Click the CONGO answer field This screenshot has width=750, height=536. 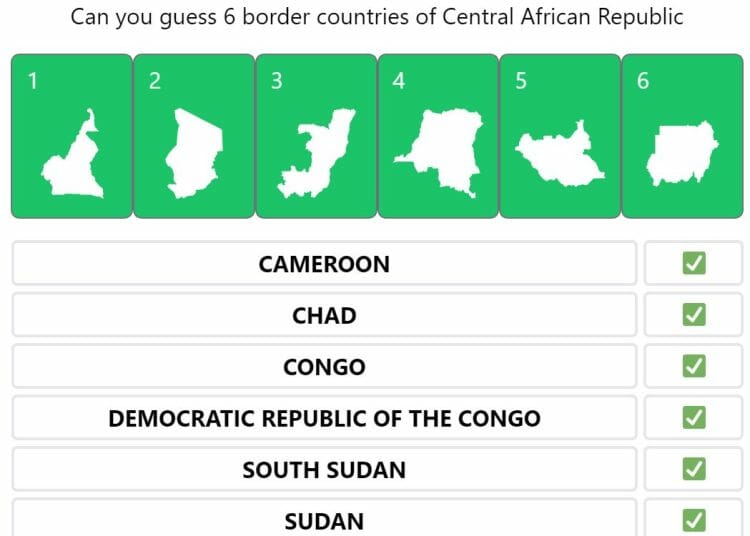click(324, 366)
